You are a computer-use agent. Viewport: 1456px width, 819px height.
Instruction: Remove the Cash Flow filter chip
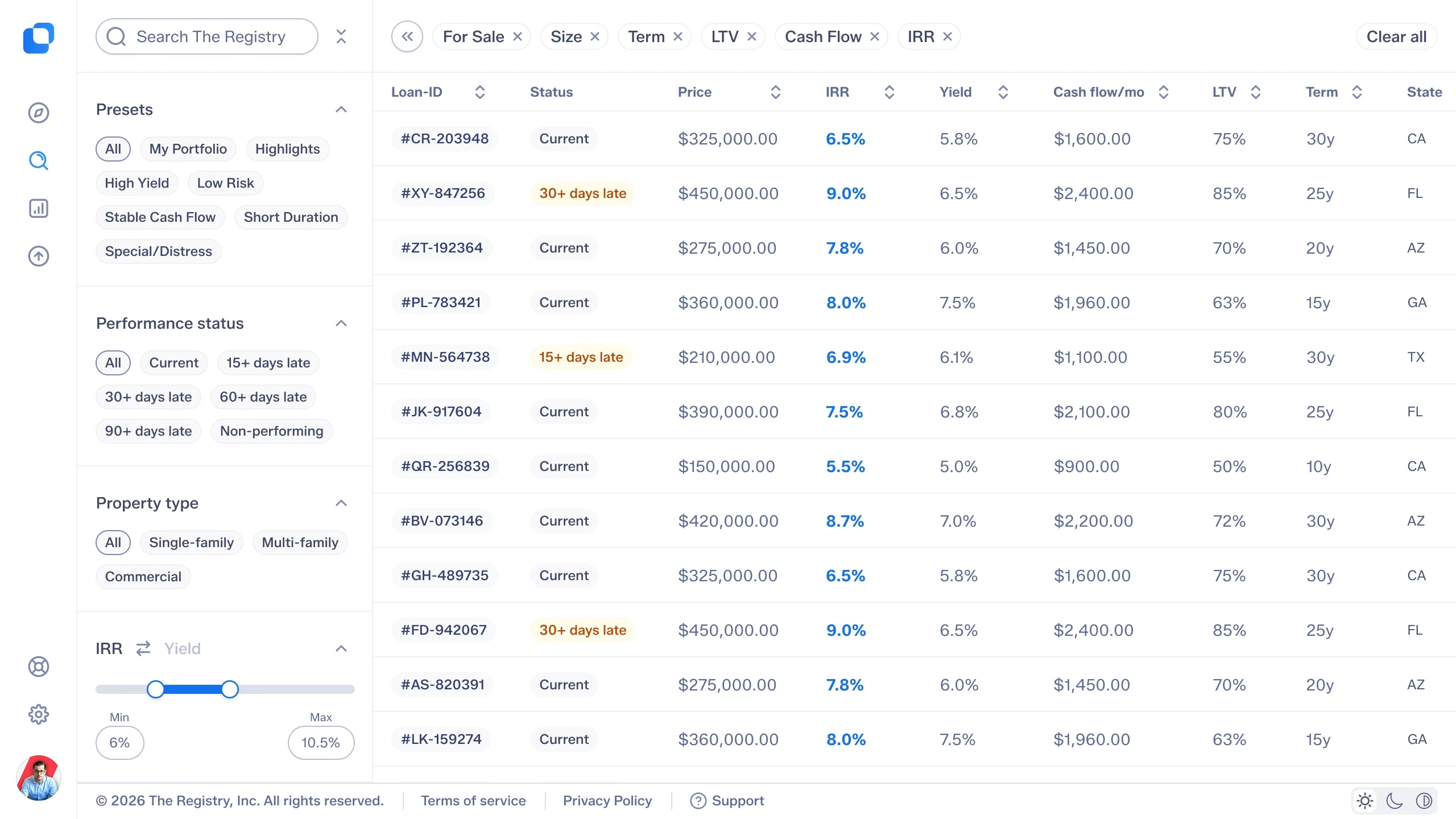[875, 36]
